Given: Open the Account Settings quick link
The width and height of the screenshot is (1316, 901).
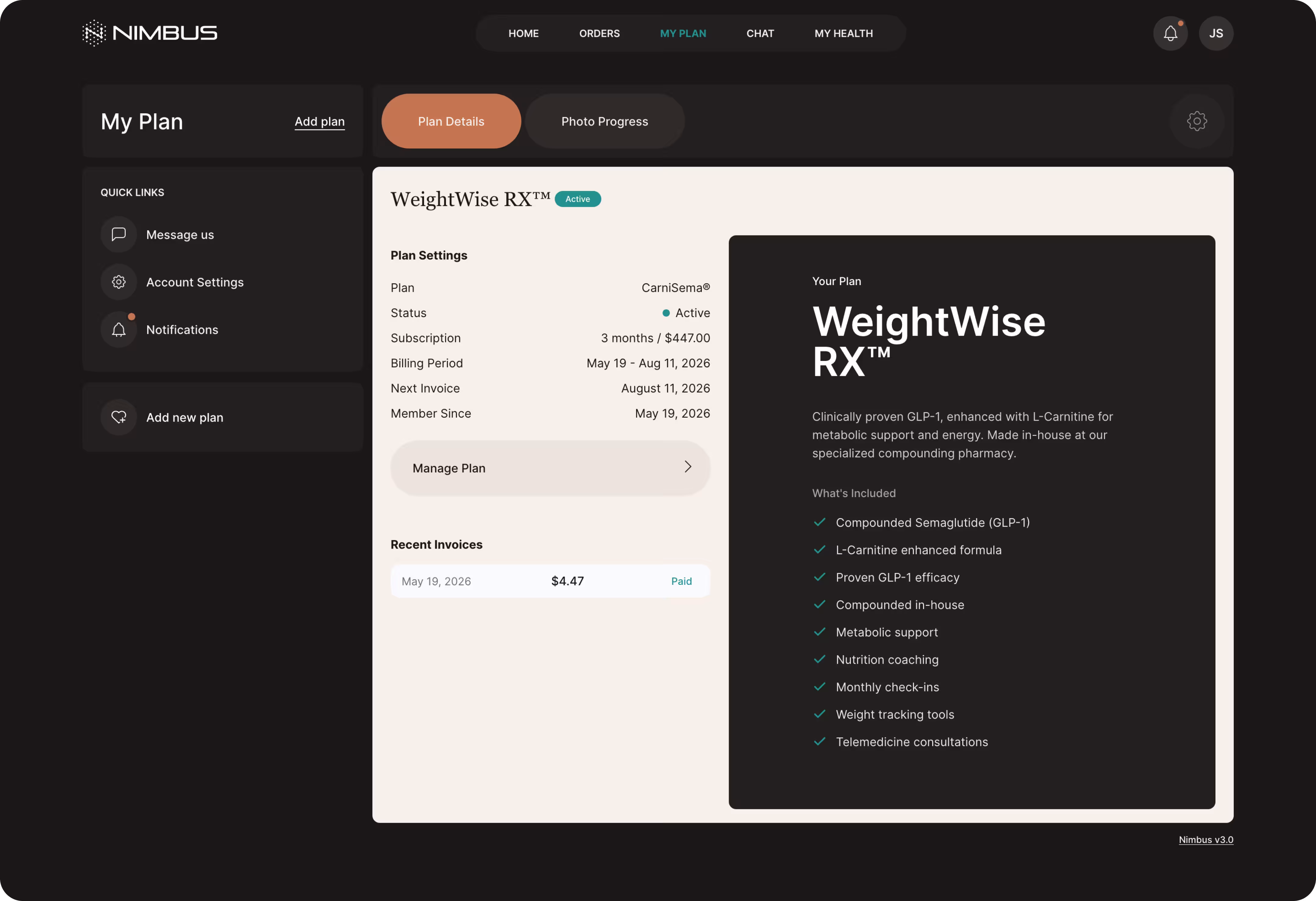Looking at the screenshot, I should pos(194,282).
